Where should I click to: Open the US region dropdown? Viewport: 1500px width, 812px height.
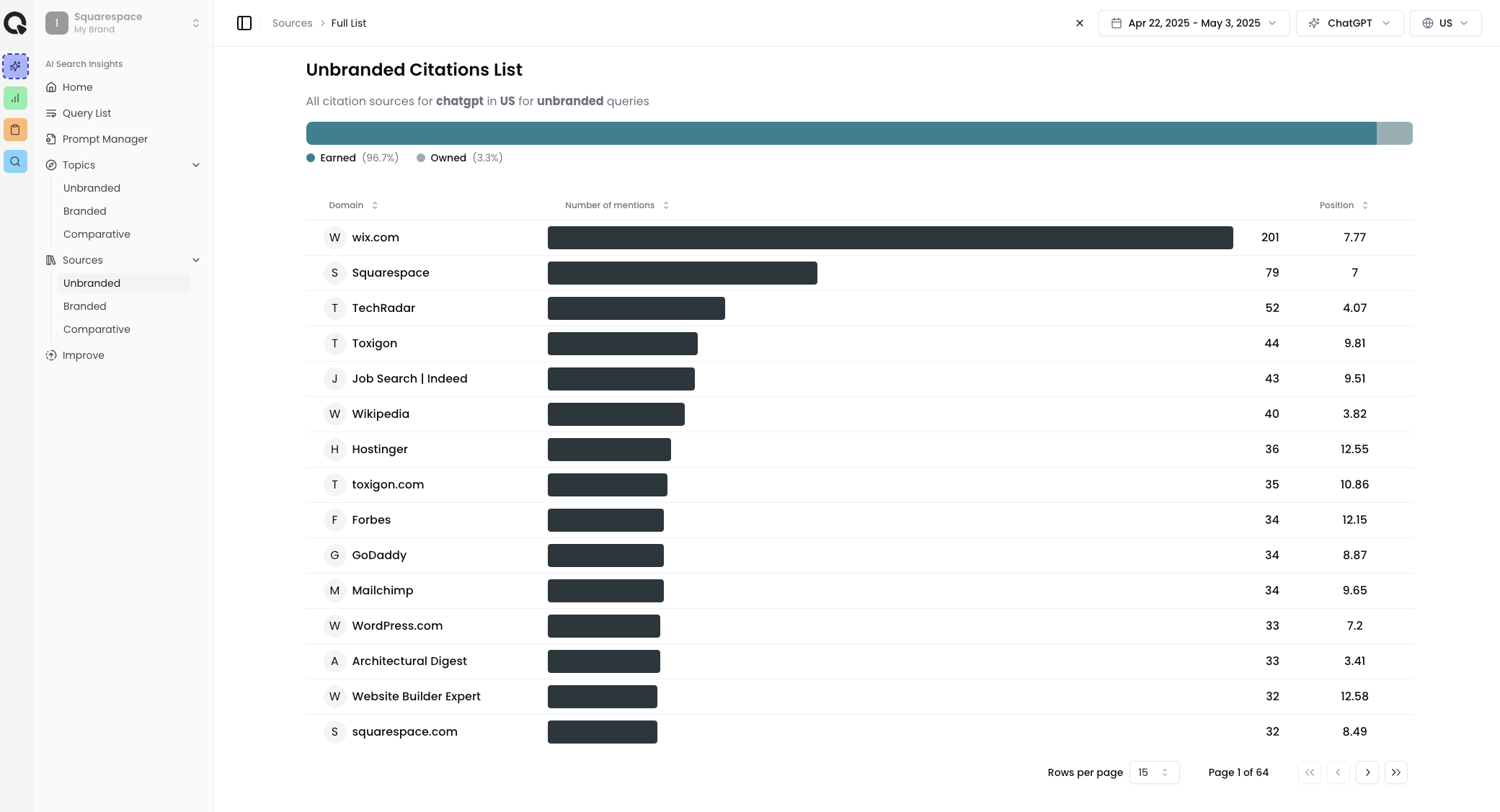(x=1444, y=22)
